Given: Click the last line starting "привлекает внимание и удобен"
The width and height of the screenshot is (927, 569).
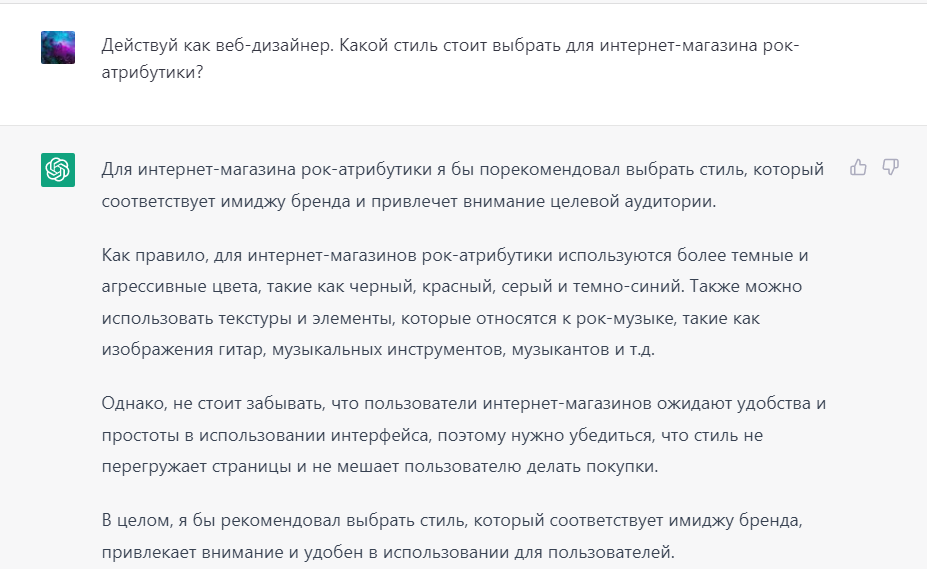Looking at the screenshot, I should (388, 552).
